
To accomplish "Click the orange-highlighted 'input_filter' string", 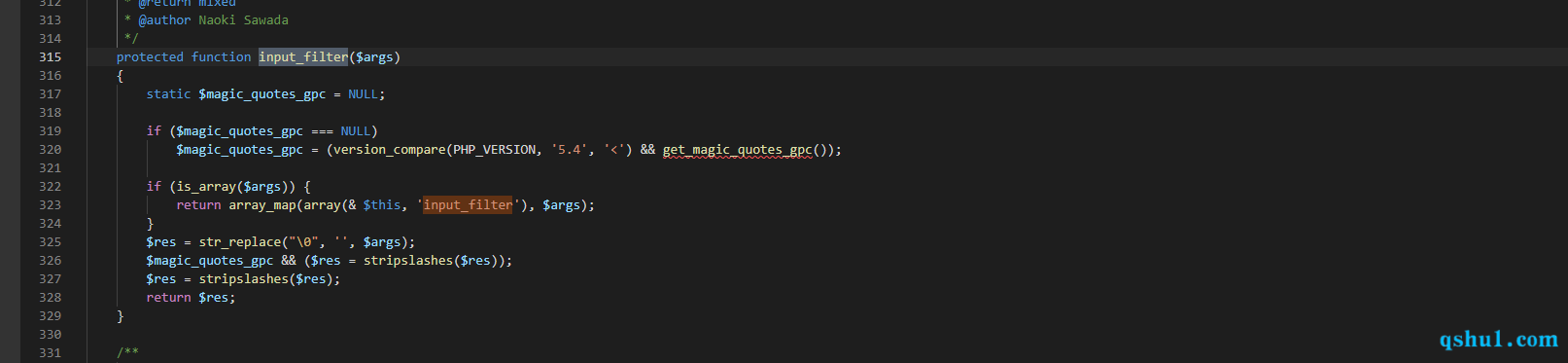I will (468, 205).
